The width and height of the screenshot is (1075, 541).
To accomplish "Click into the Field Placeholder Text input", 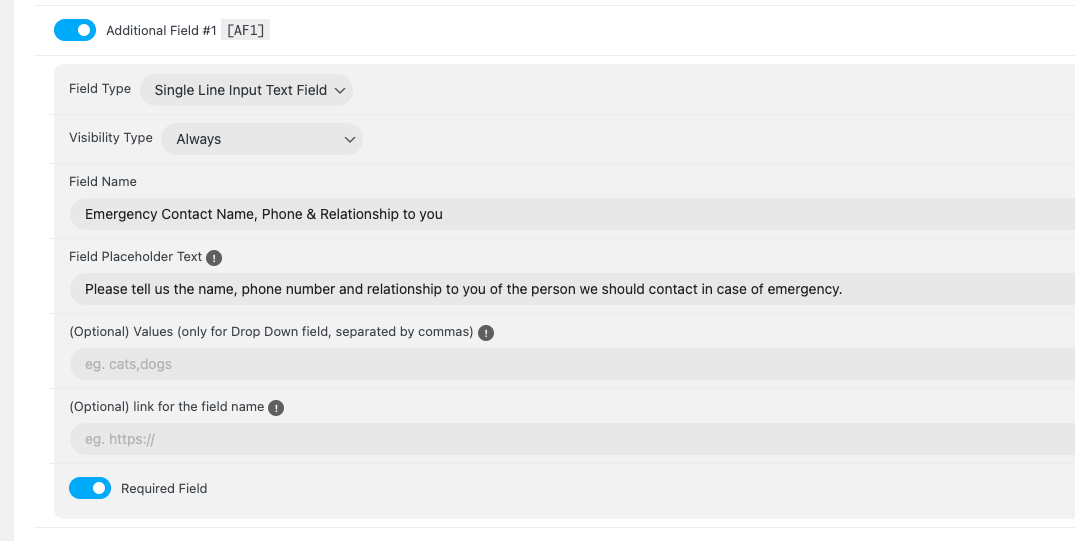I will point(572,289).
